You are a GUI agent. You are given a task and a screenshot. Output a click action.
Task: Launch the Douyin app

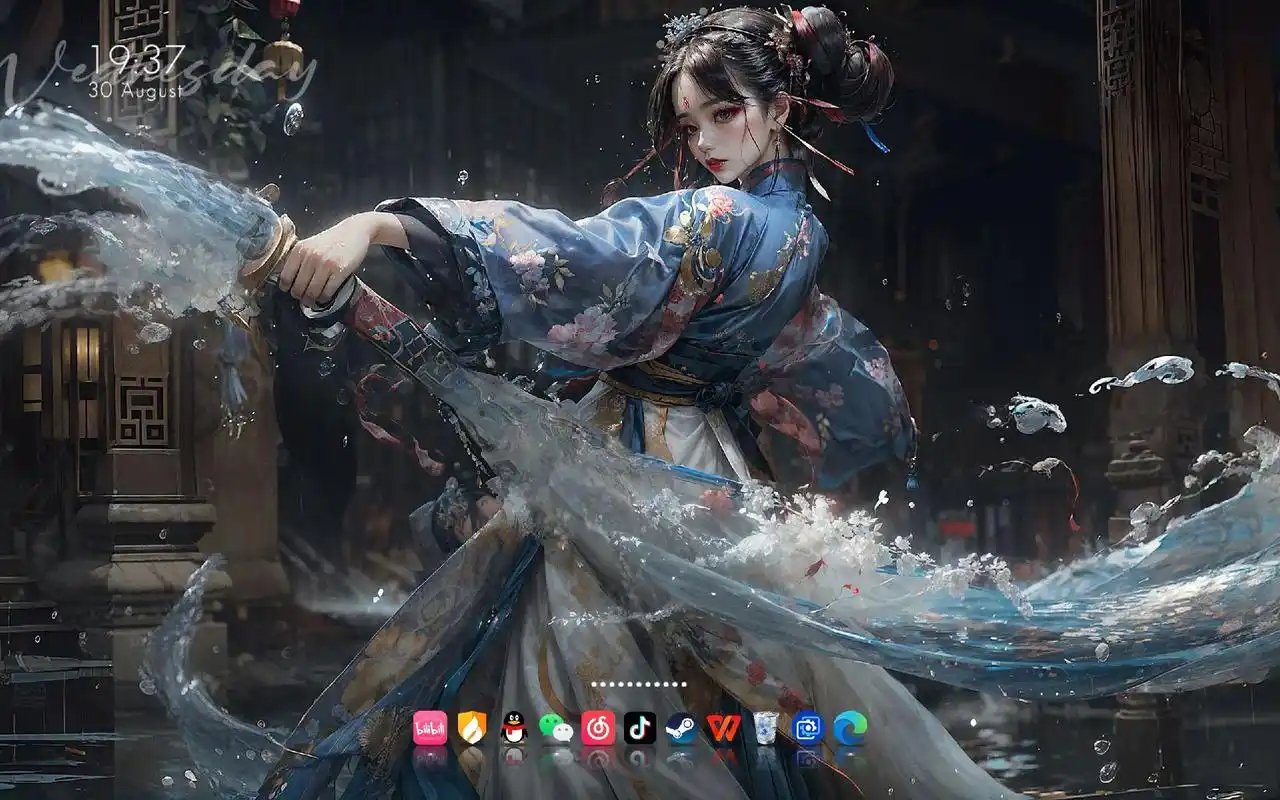(641, 729)
